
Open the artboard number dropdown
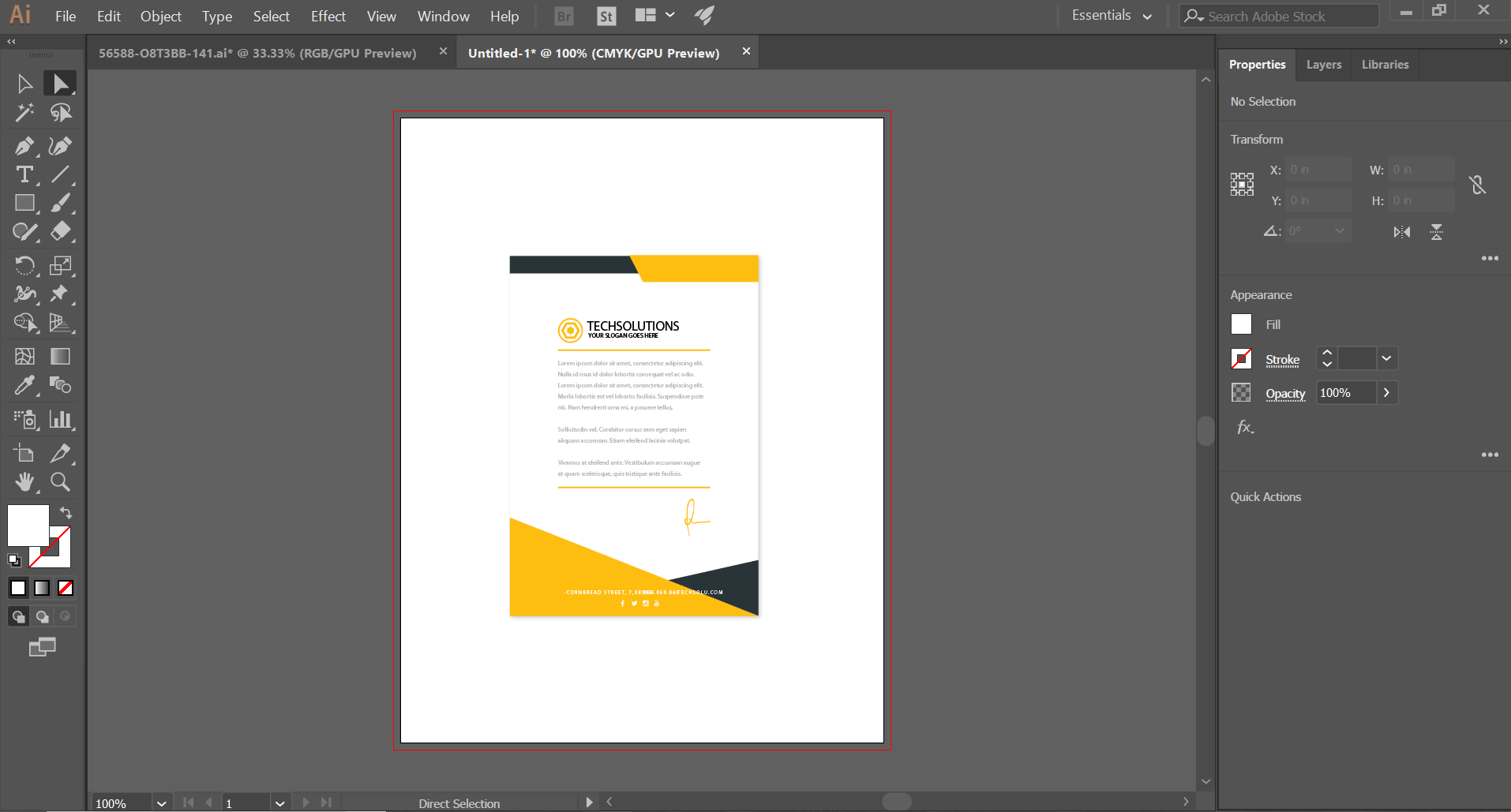pos(279,803)
